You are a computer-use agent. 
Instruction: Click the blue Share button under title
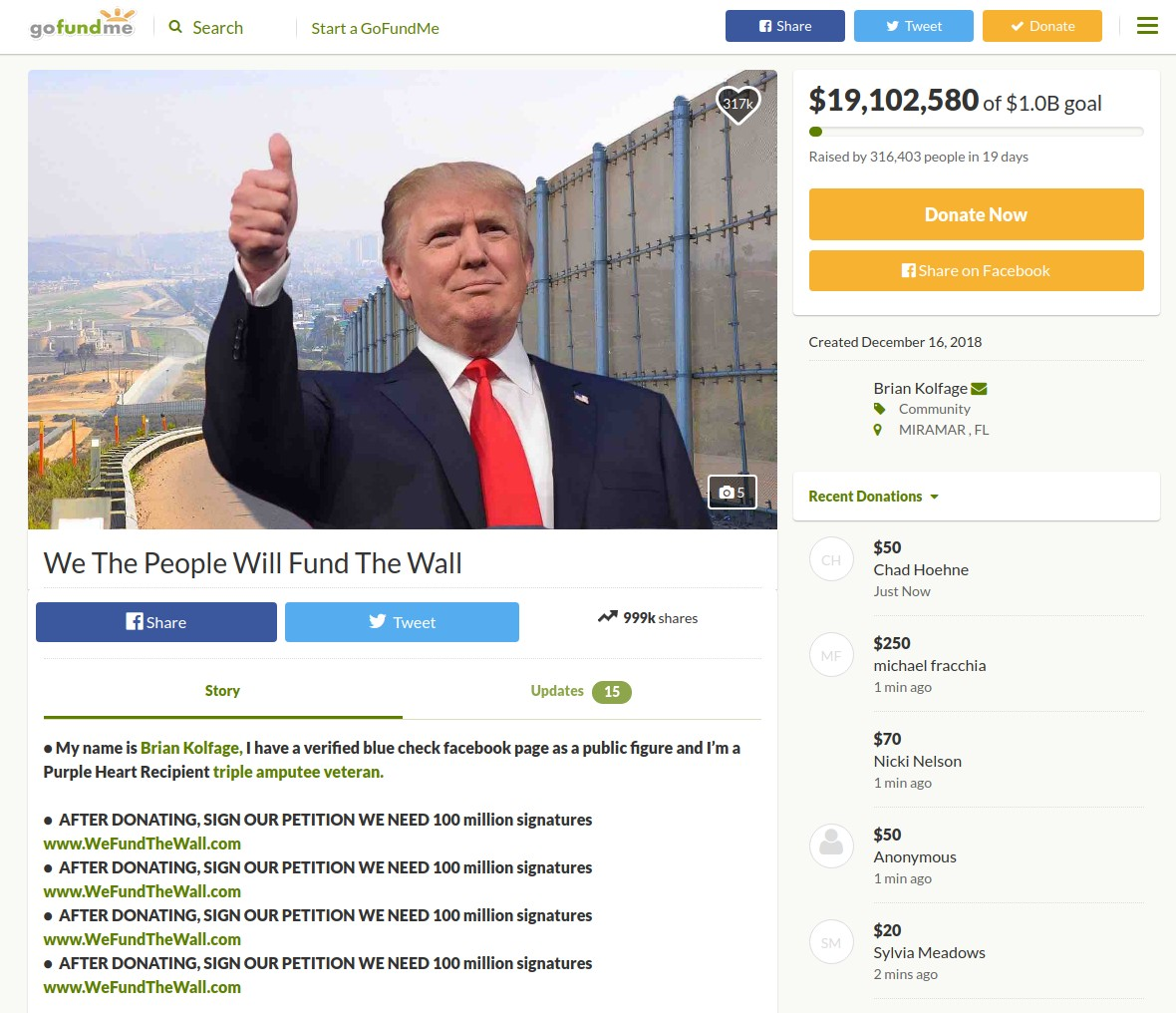click(x=156, y=622)
